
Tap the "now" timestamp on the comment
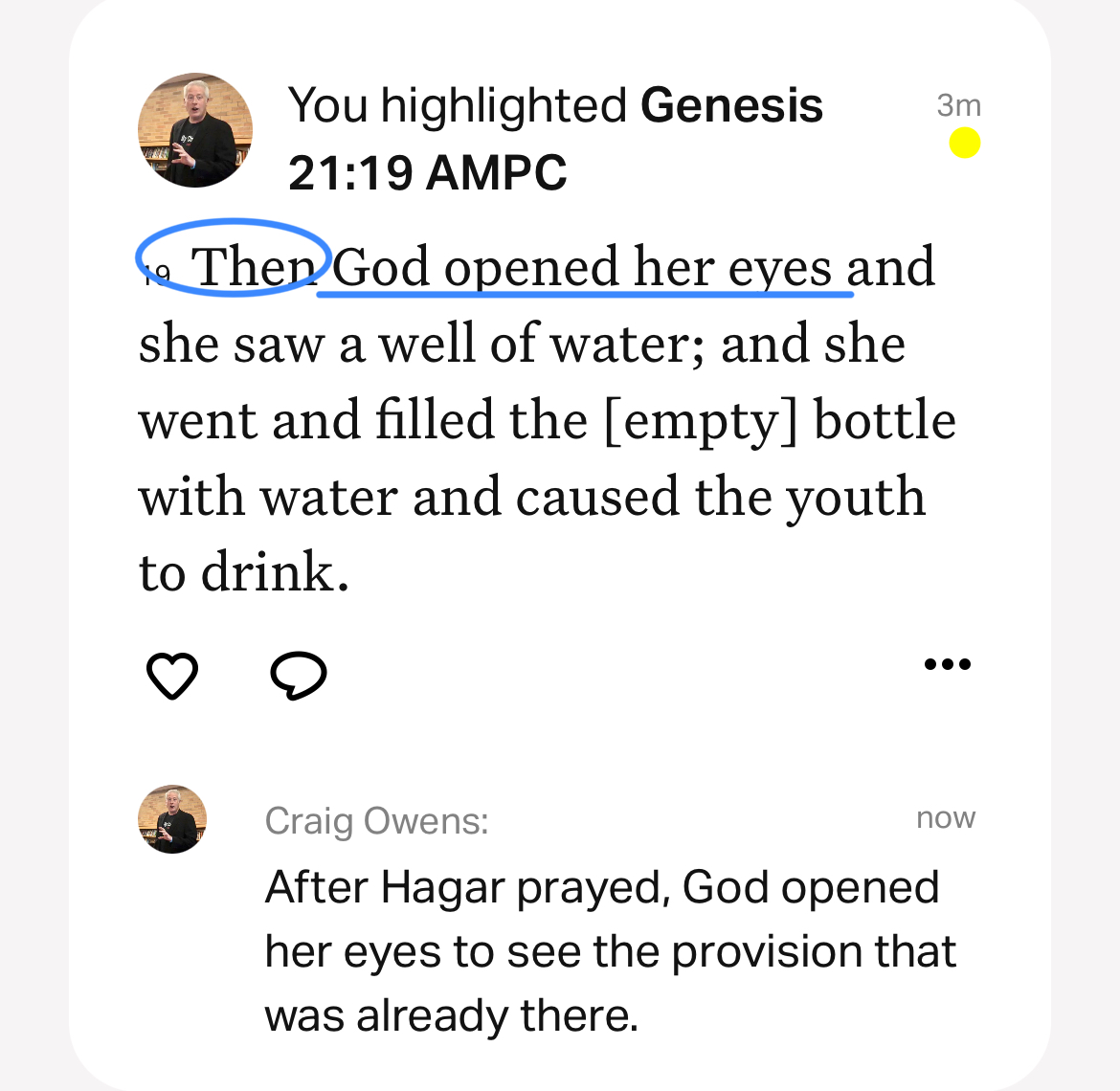tap(946, 818)
